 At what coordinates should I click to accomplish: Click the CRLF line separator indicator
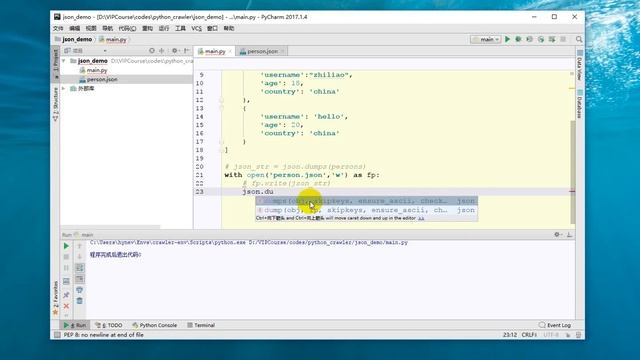(529, 335)
